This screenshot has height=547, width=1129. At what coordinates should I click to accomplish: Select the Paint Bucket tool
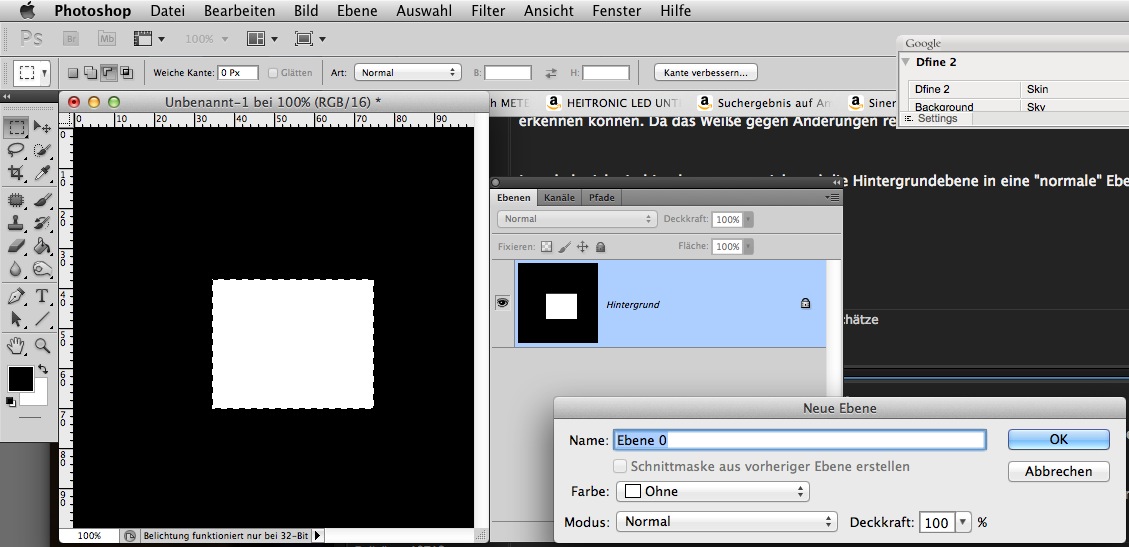pos(42,246)
